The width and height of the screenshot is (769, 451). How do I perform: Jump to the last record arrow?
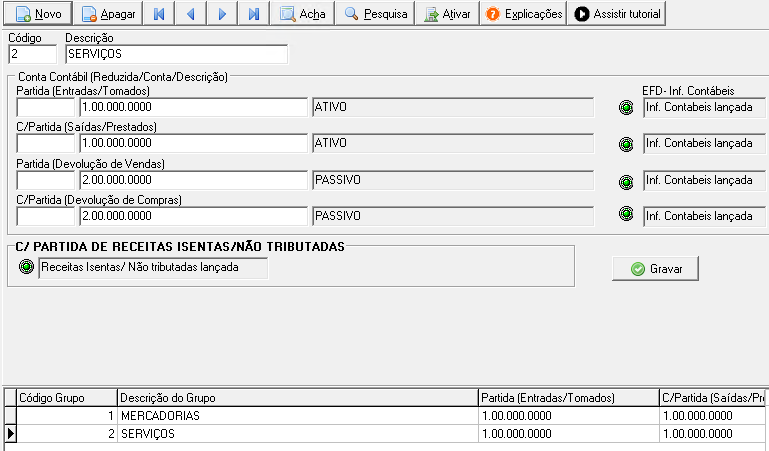click(254, 14)
